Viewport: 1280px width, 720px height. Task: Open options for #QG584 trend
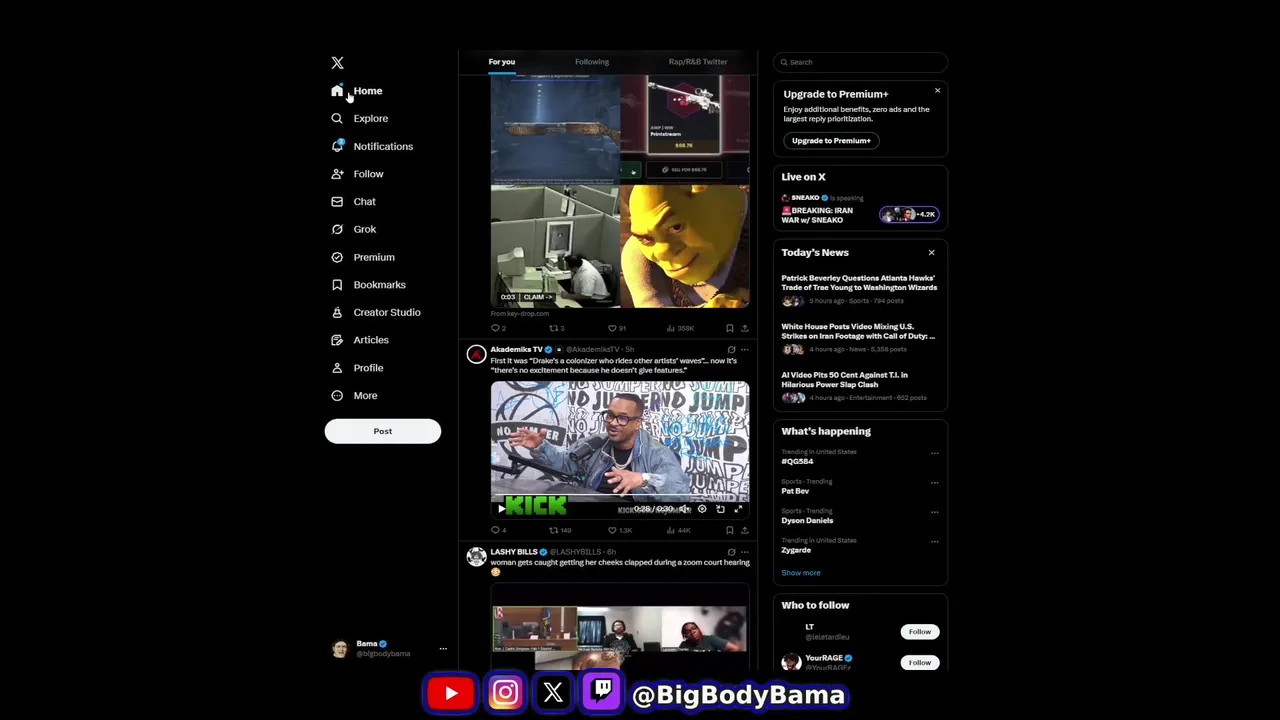[934, 453]
